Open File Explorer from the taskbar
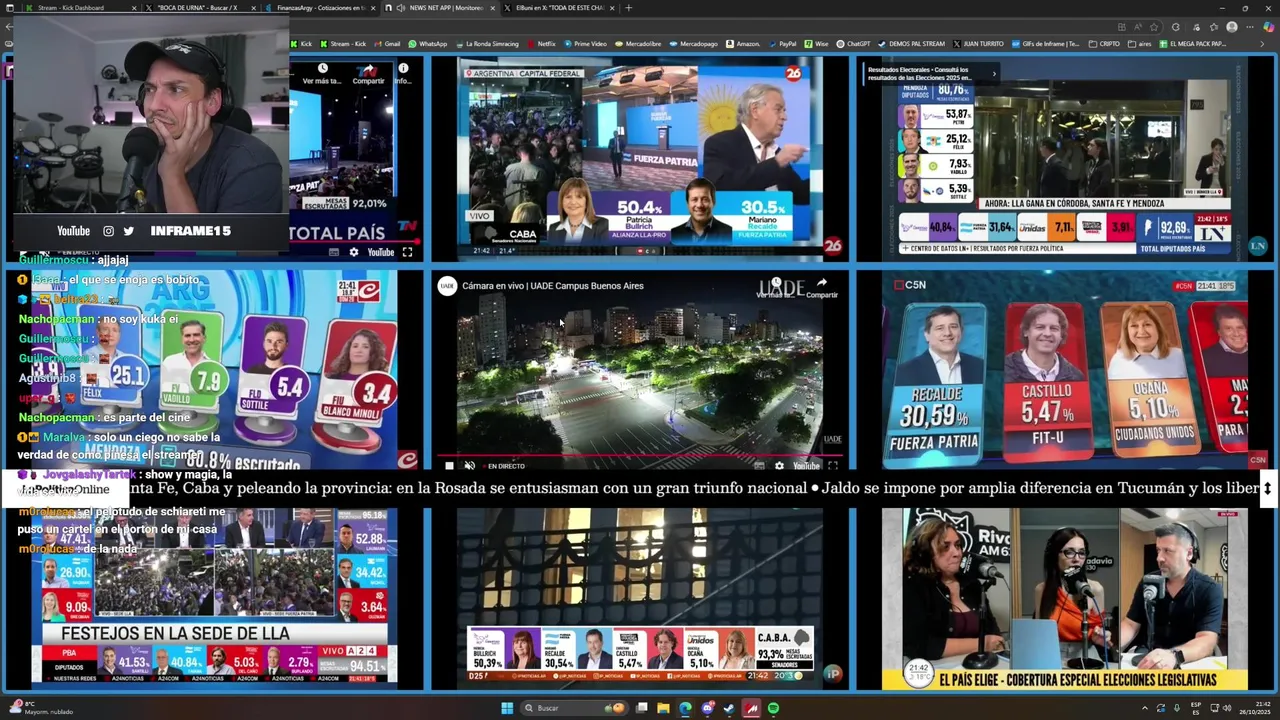The height and width of the screenshot is (720, 1280). pos(663,708)
